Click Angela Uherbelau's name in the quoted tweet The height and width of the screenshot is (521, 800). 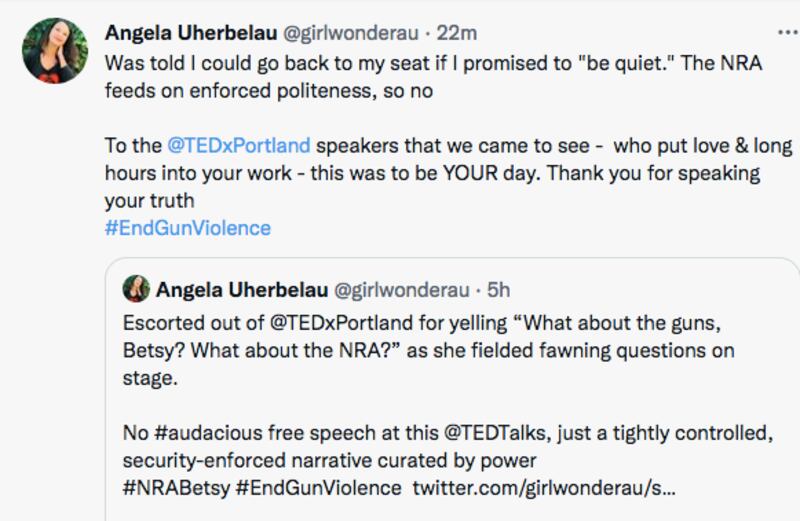click(x=238, y=290)
